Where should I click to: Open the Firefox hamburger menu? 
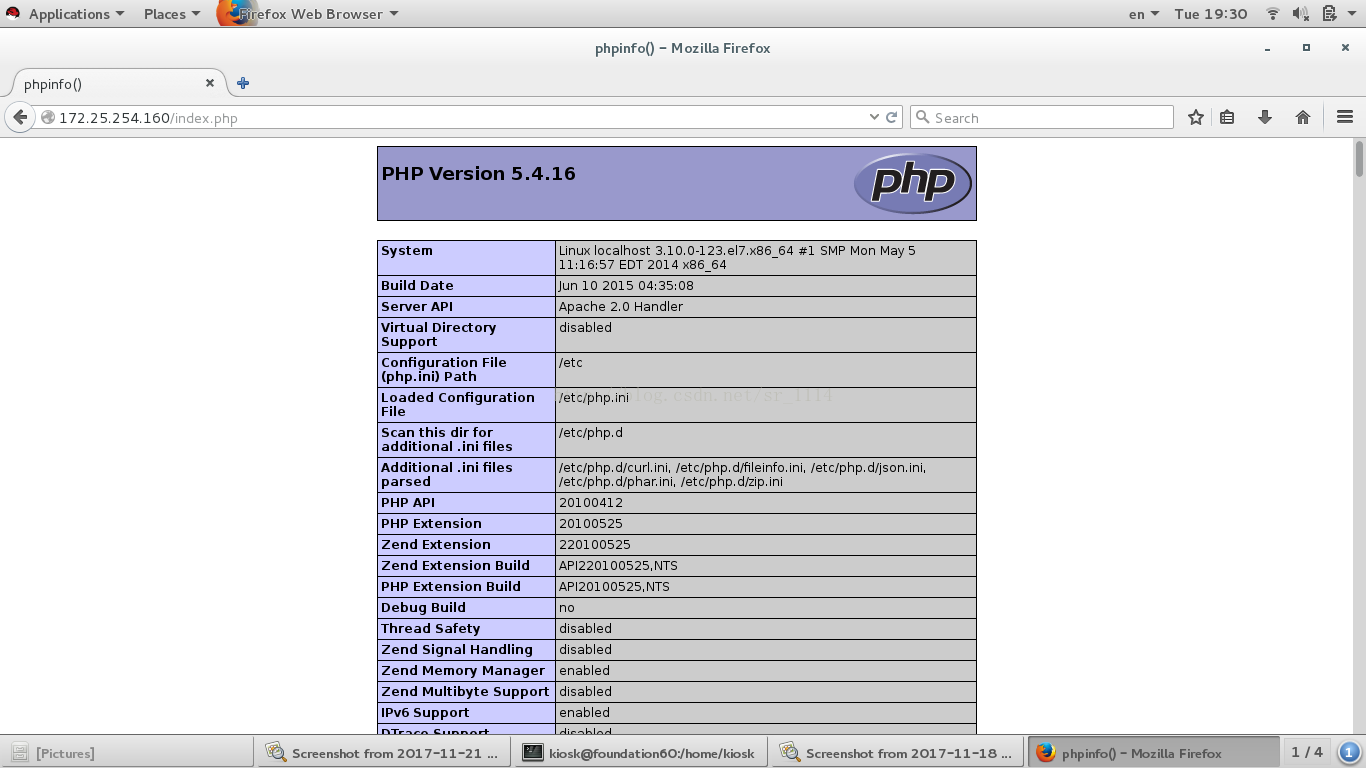point(1345,117)
